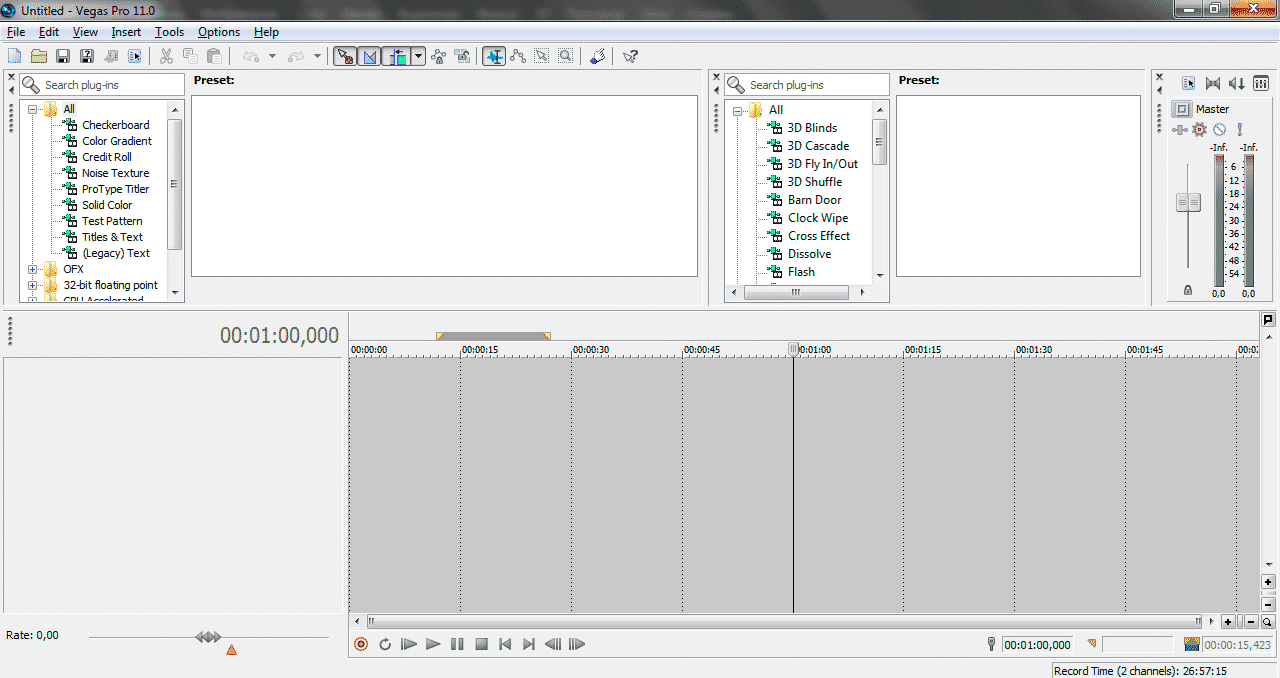Select the Zoom Edit tool

point(566,57)
